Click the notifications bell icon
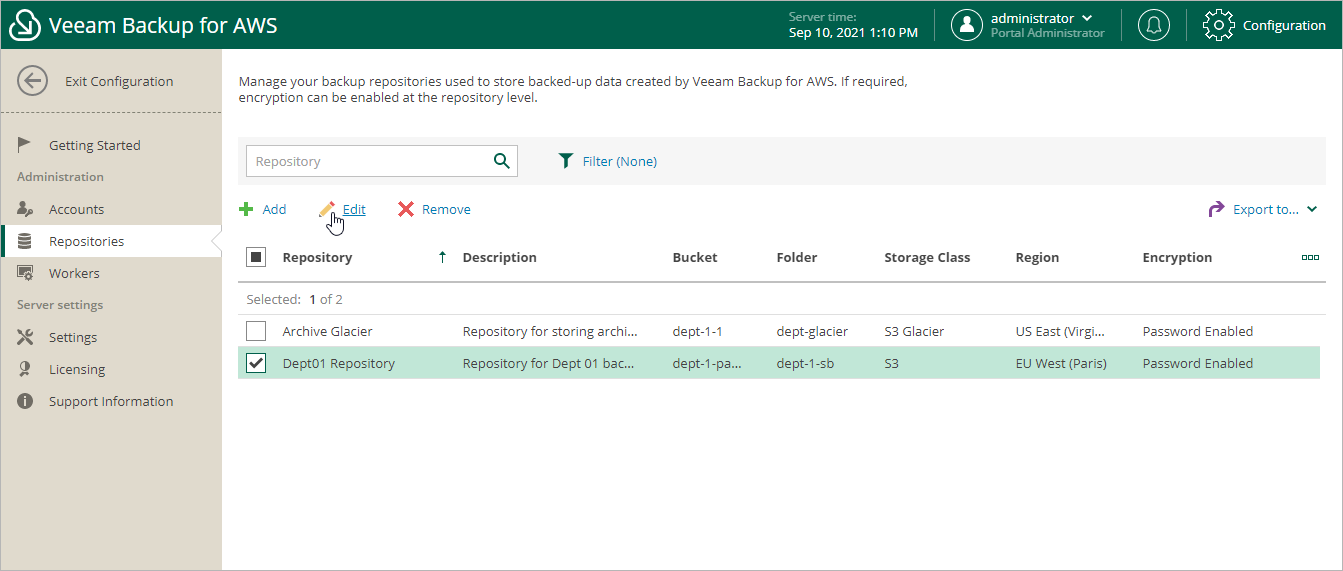 1154,25
